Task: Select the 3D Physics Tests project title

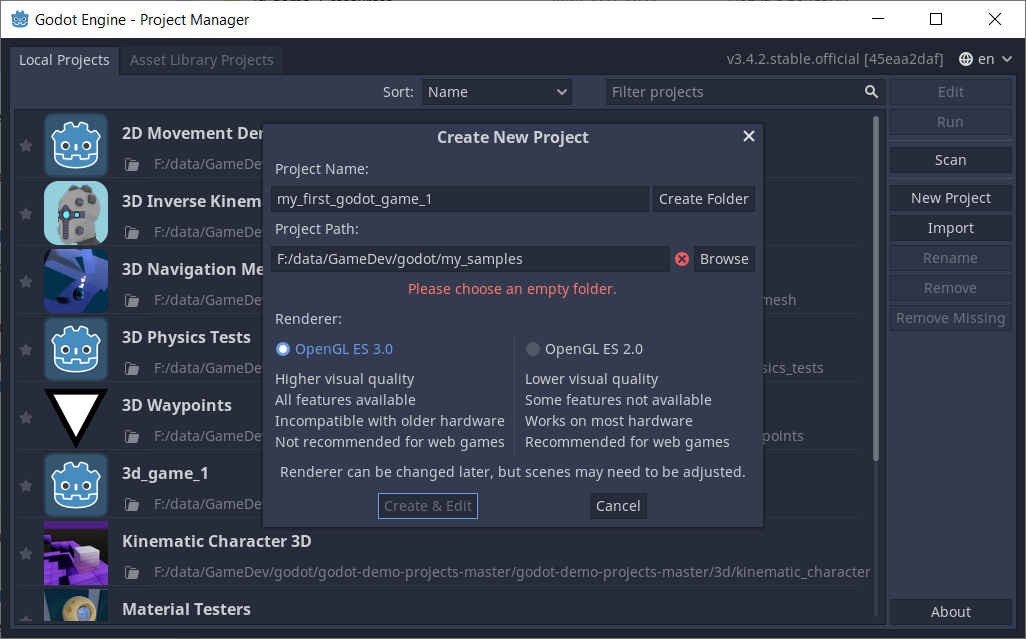Action: pos(186,337)
